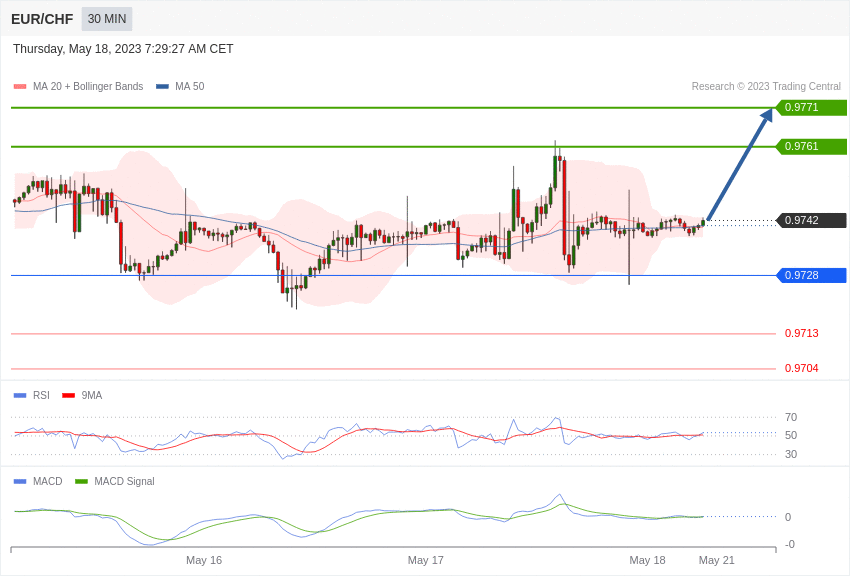Click the MACD Signal green legend swatch
The image size is (850, 576).
[x=81, y=481]
